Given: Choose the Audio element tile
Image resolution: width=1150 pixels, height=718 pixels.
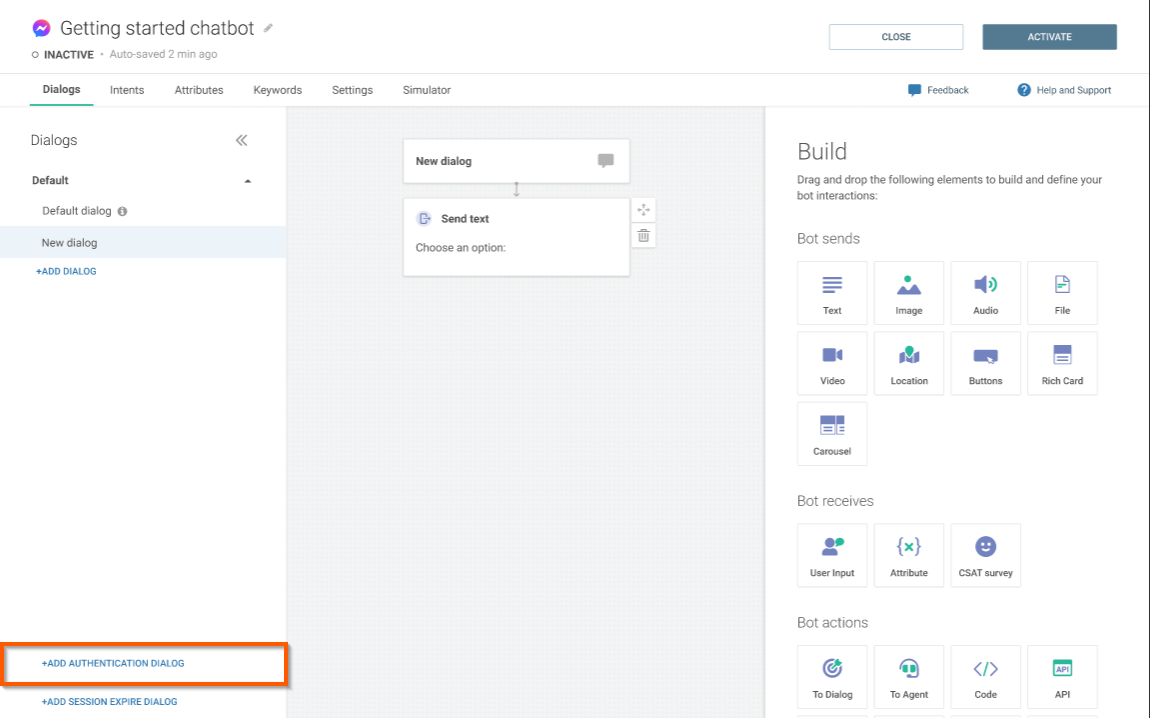Looking at the screenshot, I should 985,293.
